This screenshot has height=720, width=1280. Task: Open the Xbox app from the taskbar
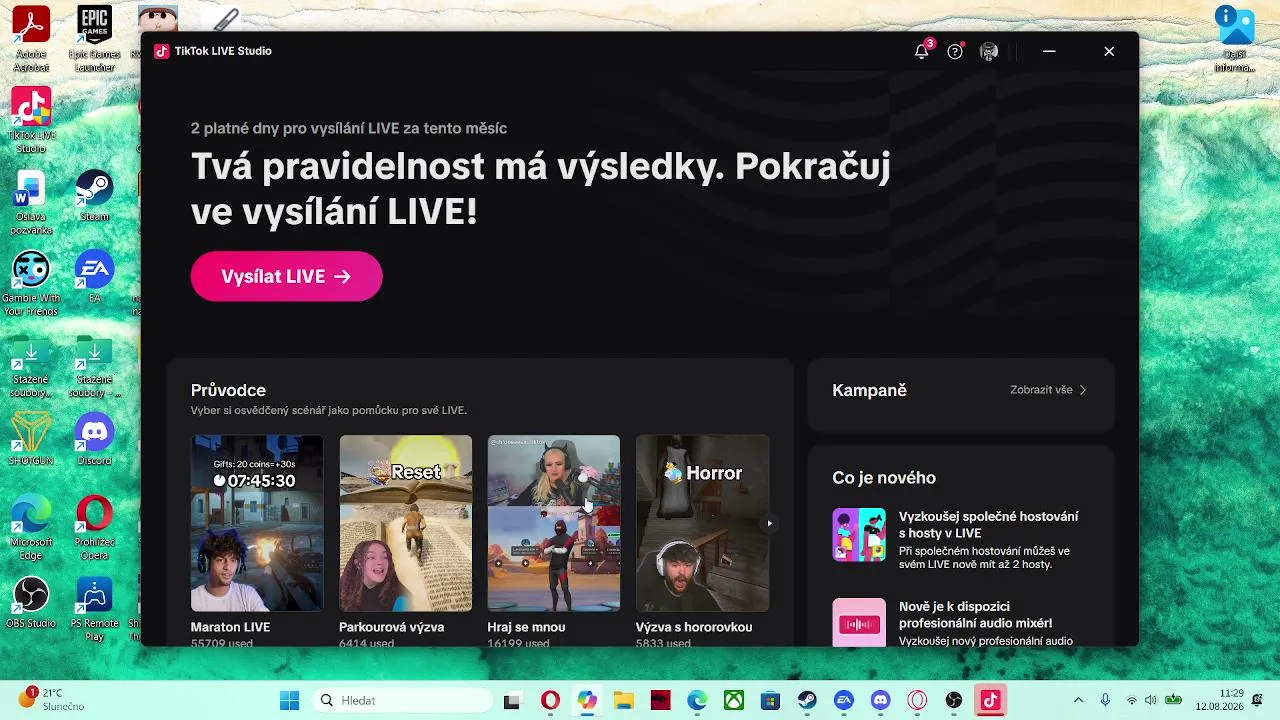tap(734, 700)
